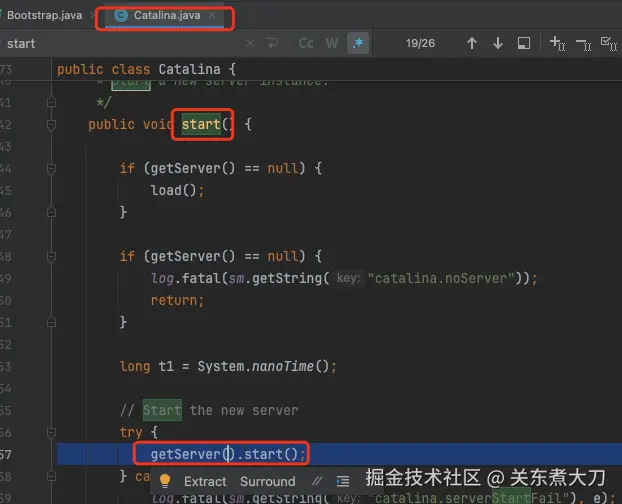Click the getServer().start(); line
The image size is (622, 504).
228,454
